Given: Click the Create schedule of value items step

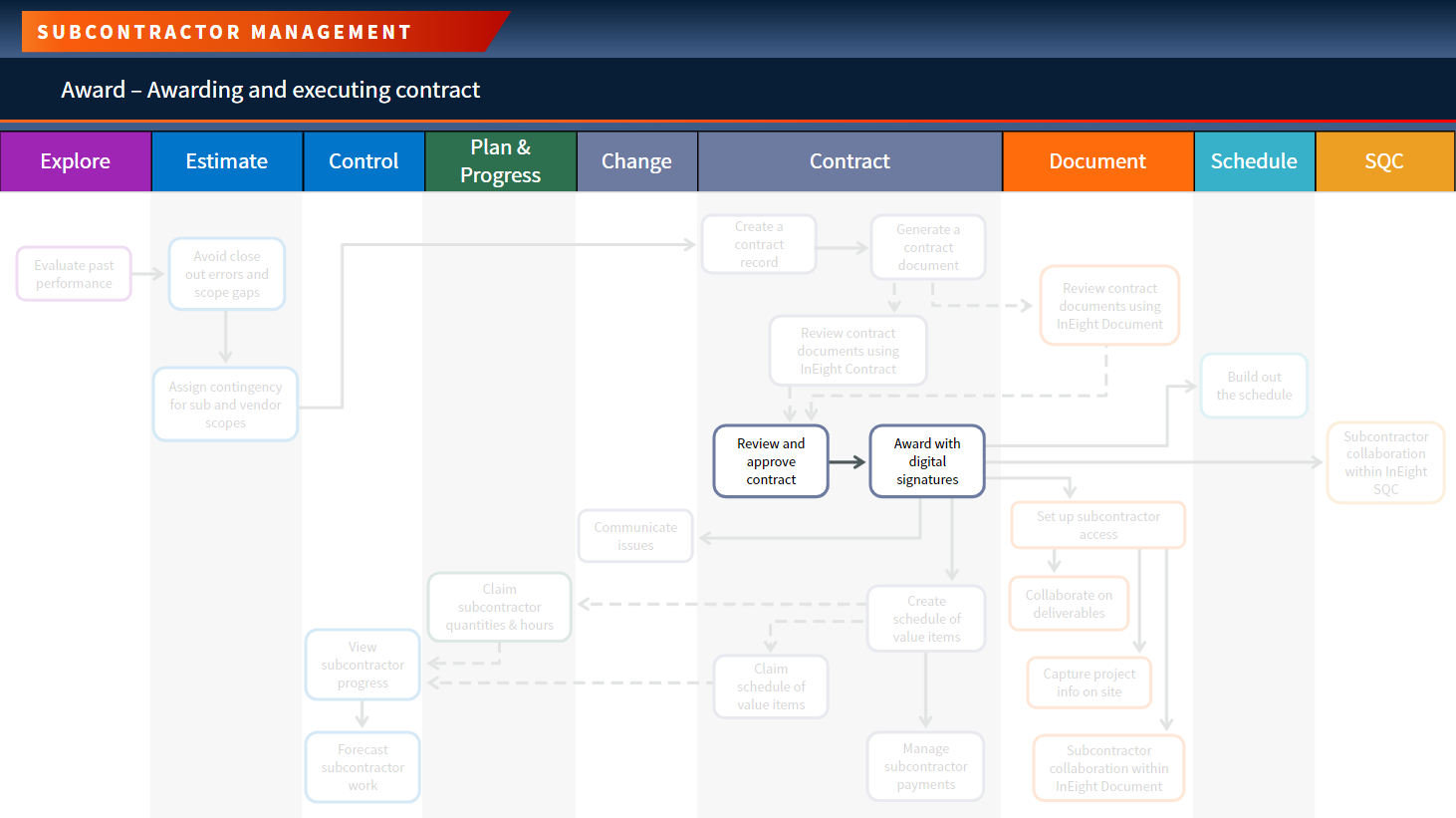Looking at the screenshot, I should pos(926,619).
